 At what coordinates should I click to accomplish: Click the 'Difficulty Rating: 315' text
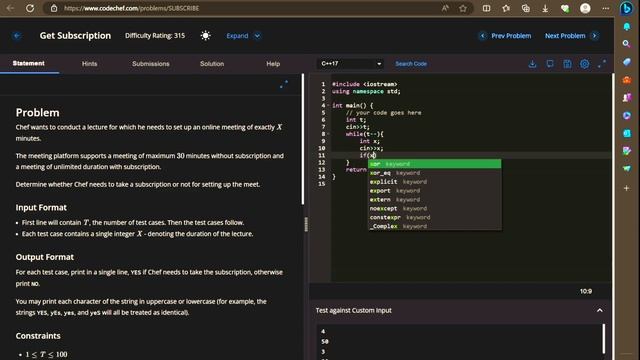tap(155, 36)
